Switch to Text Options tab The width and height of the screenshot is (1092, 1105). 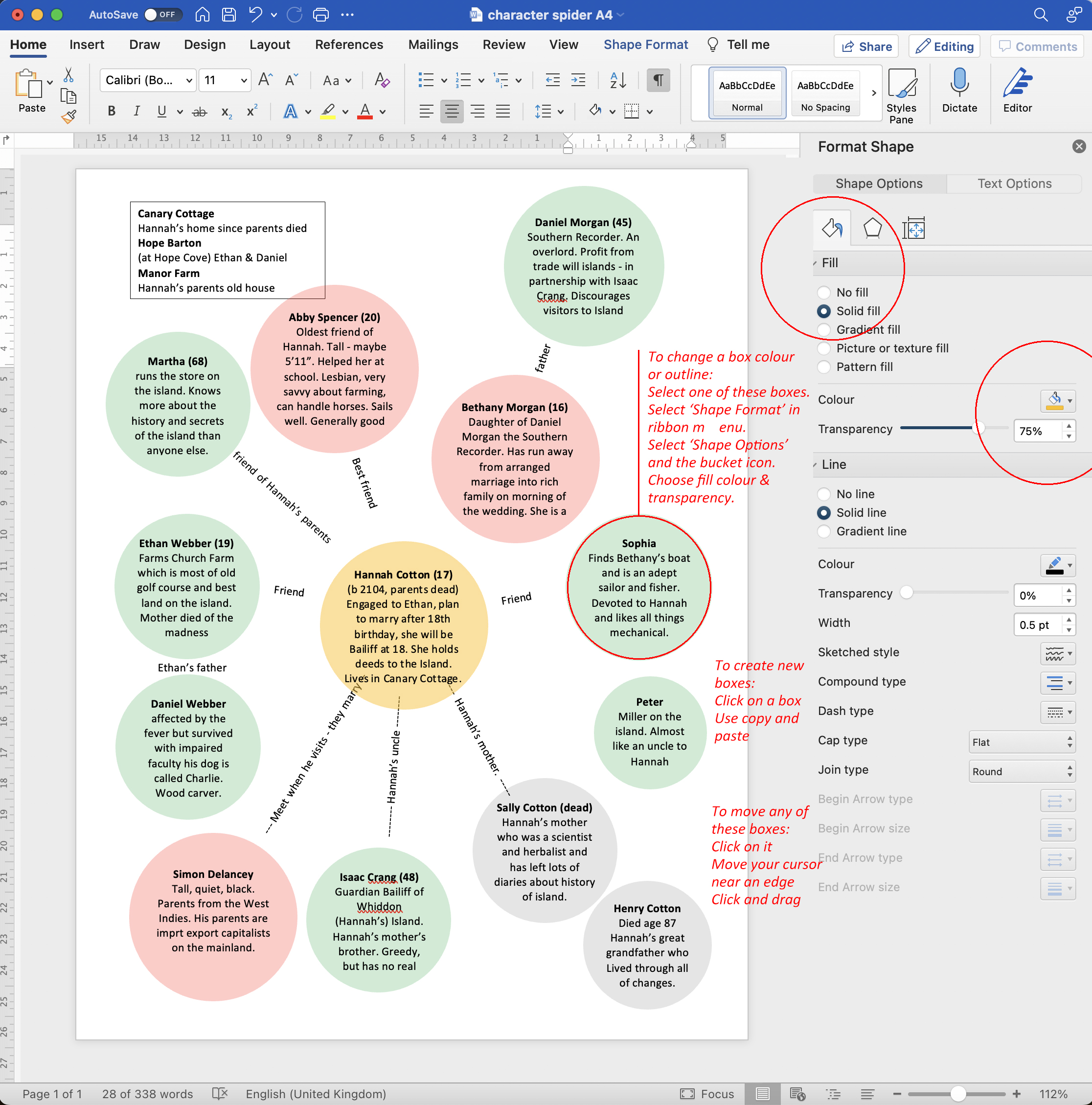(x=1014, y=184)
